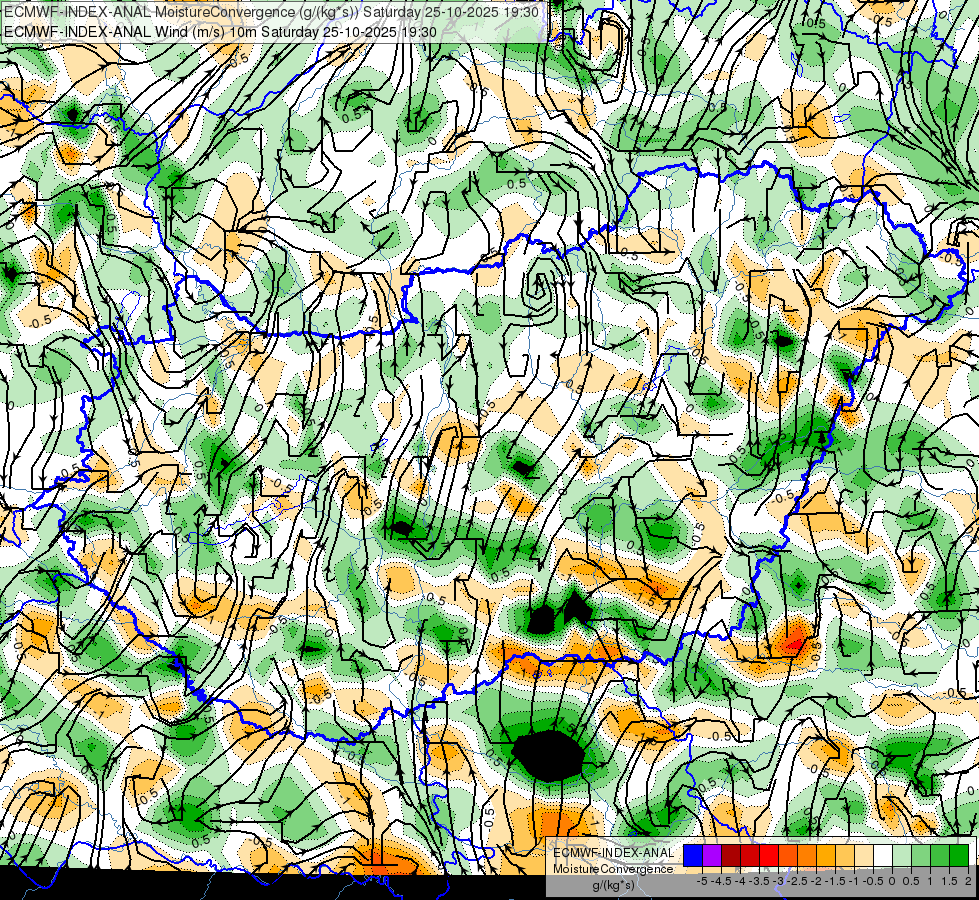979x900 pixels.
Task: Click the 2 tick label ending the legend
Action: coord(968,881)
